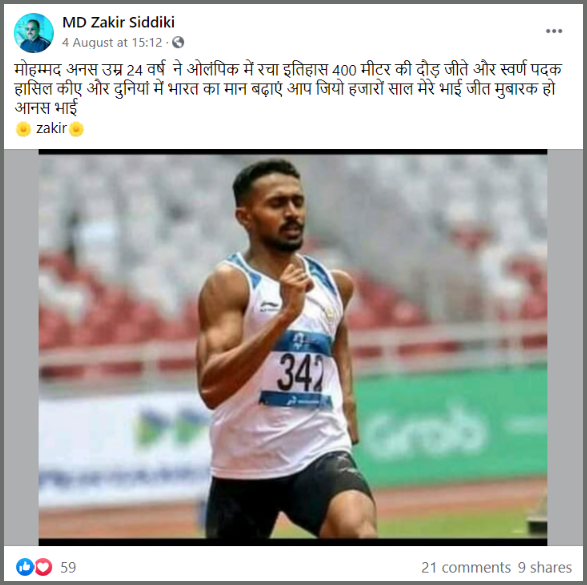Image resolution: width=587 pixels, height=585 pixels.
Task: Click the green Grab banner in photo
Action: (451, 428)
